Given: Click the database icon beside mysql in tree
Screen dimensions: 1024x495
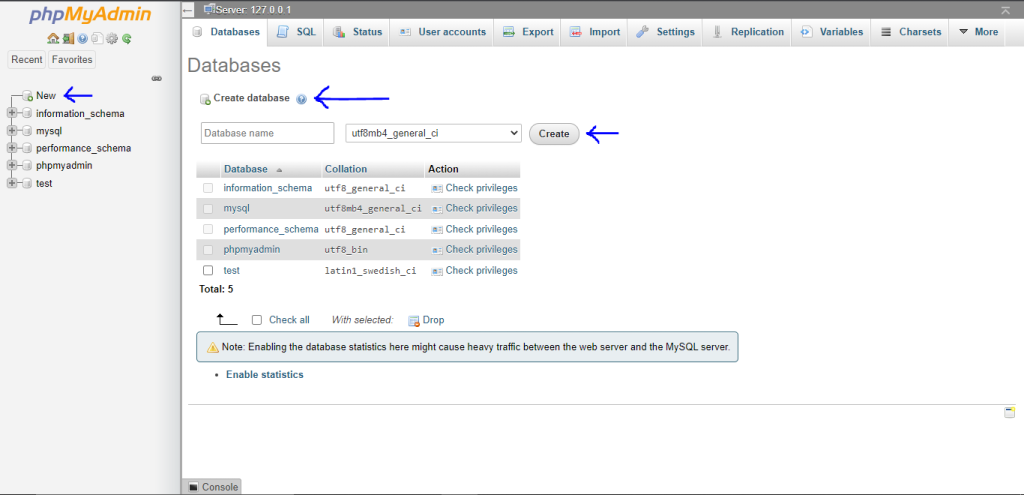Looking at the screenshot, I should (27, 131).
